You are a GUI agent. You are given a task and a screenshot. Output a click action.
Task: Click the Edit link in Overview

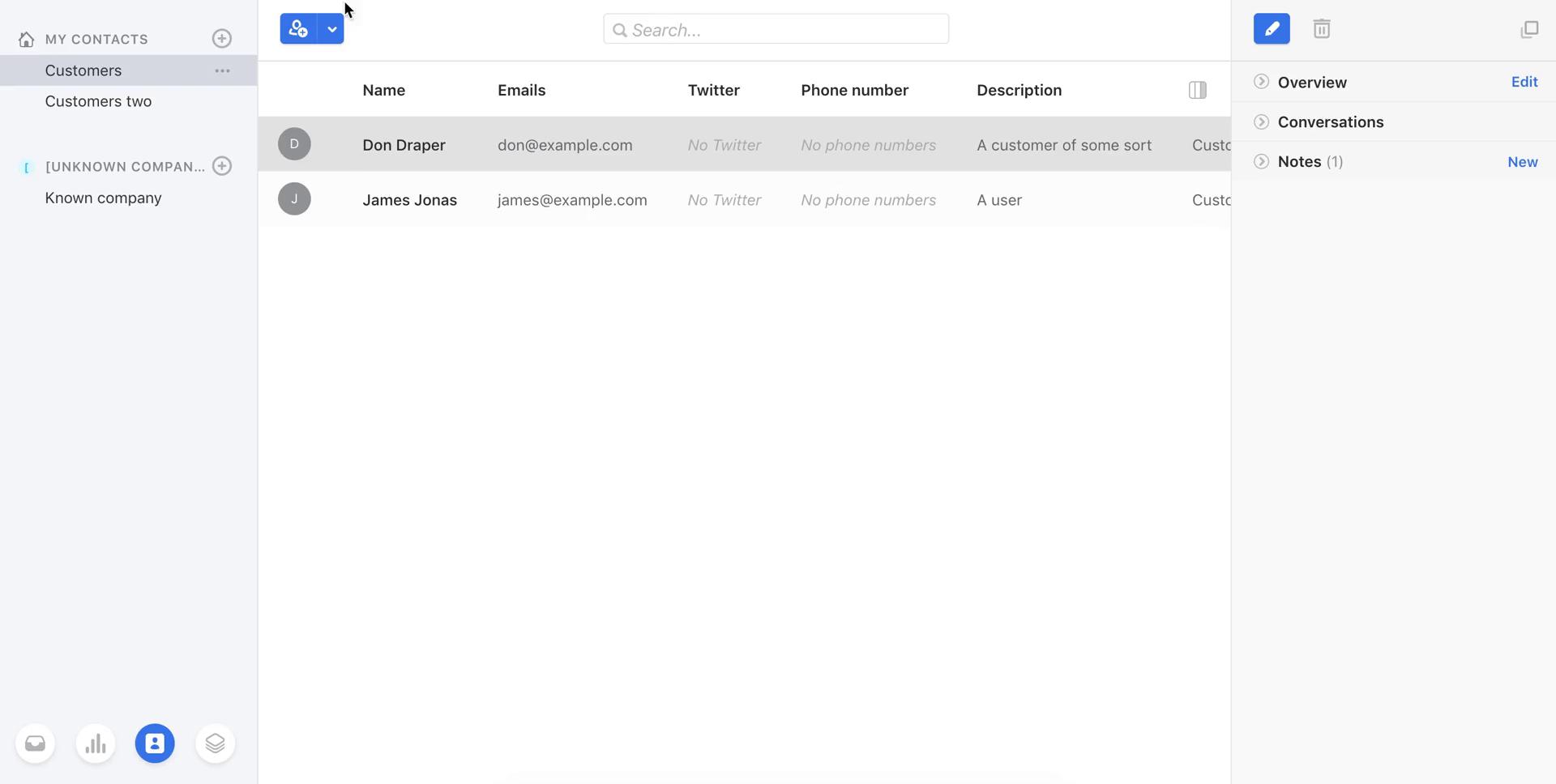[x=1524, y=82]
